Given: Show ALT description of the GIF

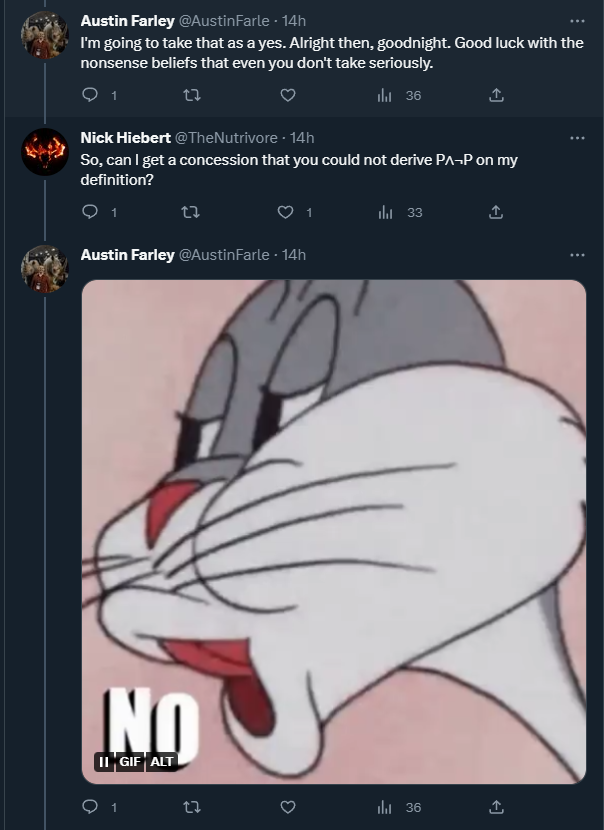Looking at the screenshot, I should [x=162, y=761].
